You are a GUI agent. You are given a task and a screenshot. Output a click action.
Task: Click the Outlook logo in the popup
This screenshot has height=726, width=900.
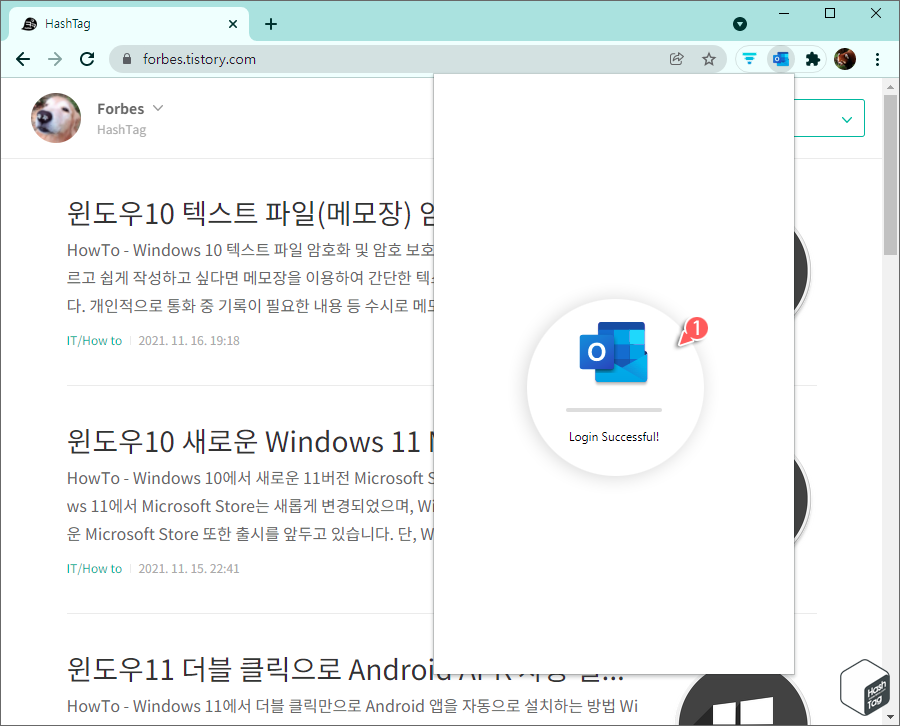(614, 352)
